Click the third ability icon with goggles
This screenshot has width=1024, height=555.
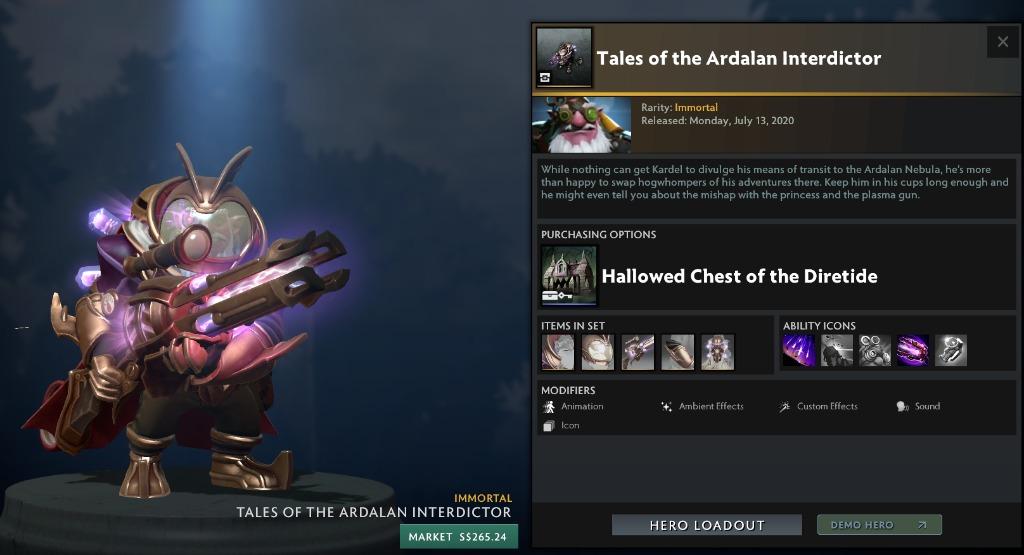pyautogui.click(x=874, y=351)
